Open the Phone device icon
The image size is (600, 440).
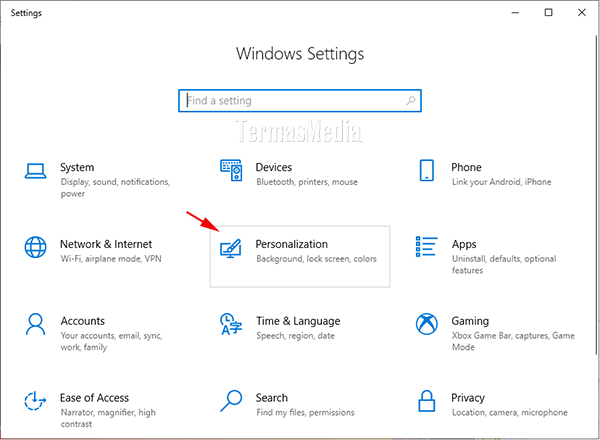coord(427,170)
